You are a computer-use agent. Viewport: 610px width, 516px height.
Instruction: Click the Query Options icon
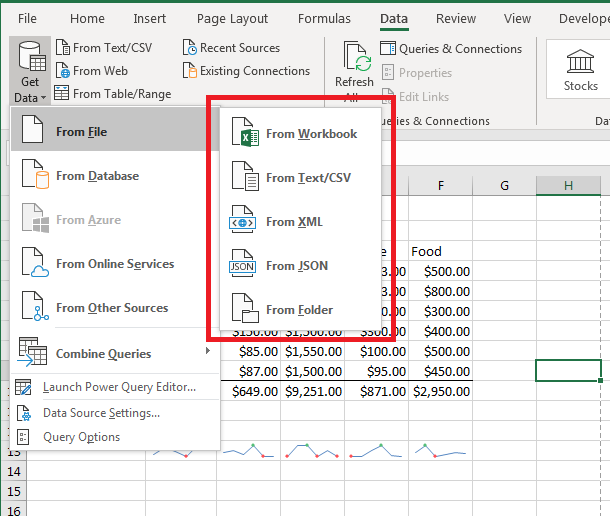click(x=23, y=437)
